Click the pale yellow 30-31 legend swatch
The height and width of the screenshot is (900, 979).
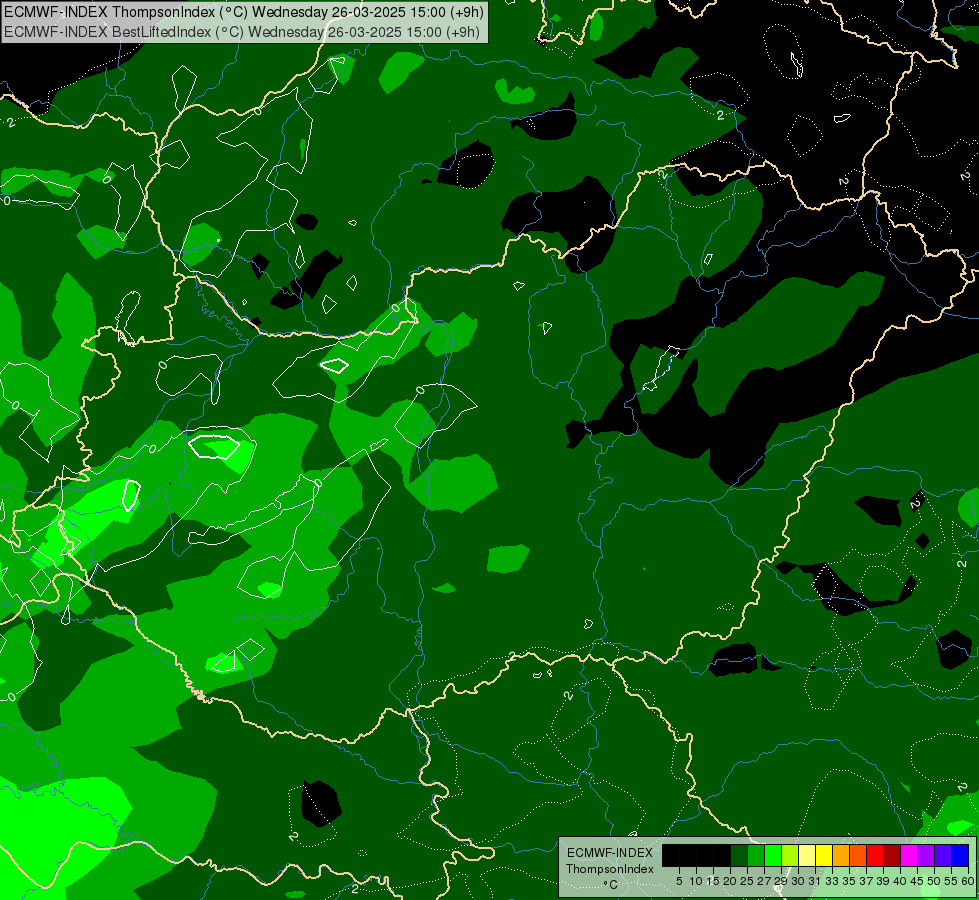coord(807,855)
